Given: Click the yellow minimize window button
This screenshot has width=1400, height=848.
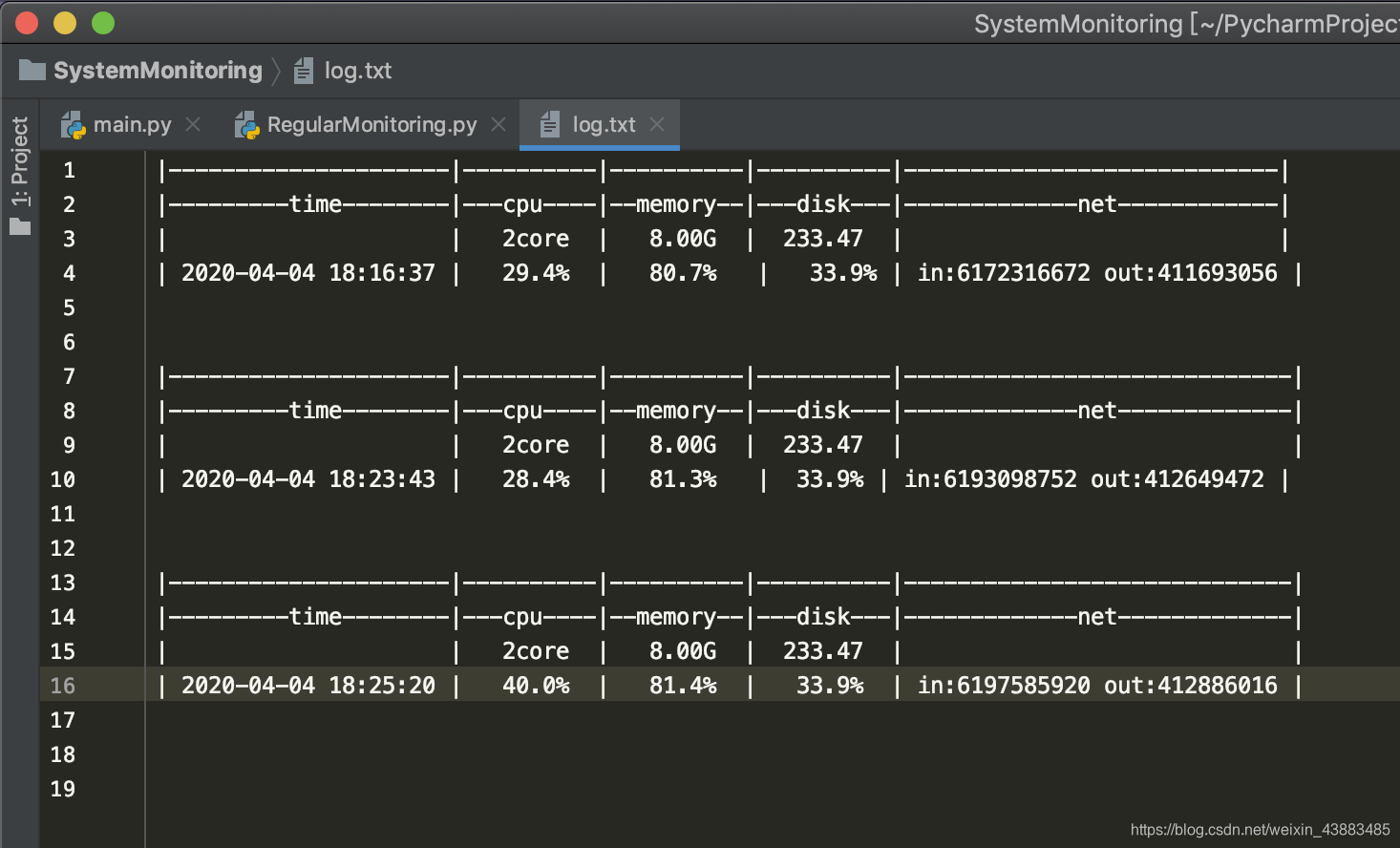Looking at the screenshot, I should (65, 23).
